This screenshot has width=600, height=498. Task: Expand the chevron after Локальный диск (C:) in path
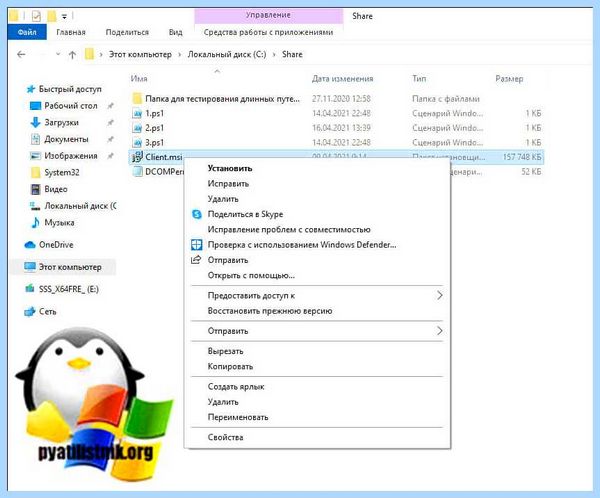(274, 55)
